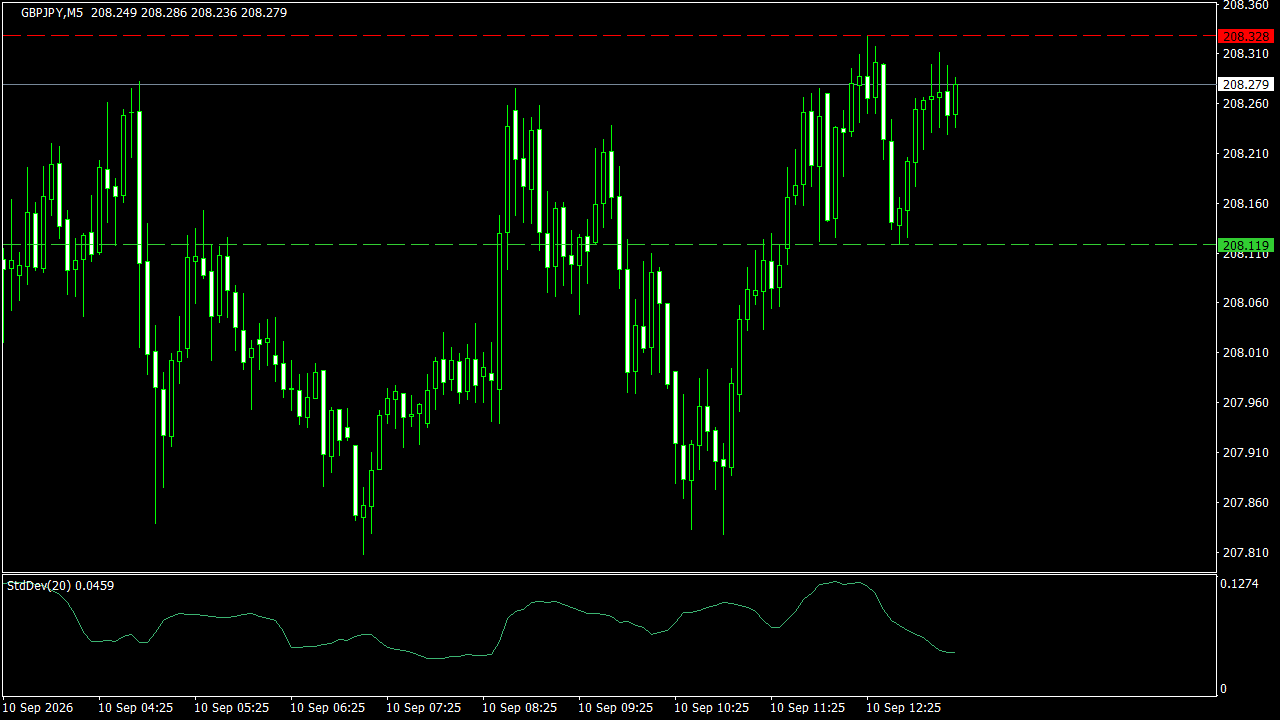This screenshot has height=720, width=1280.
Task: Click the red 208.328 price label
Action: (x=1245, y=36)
